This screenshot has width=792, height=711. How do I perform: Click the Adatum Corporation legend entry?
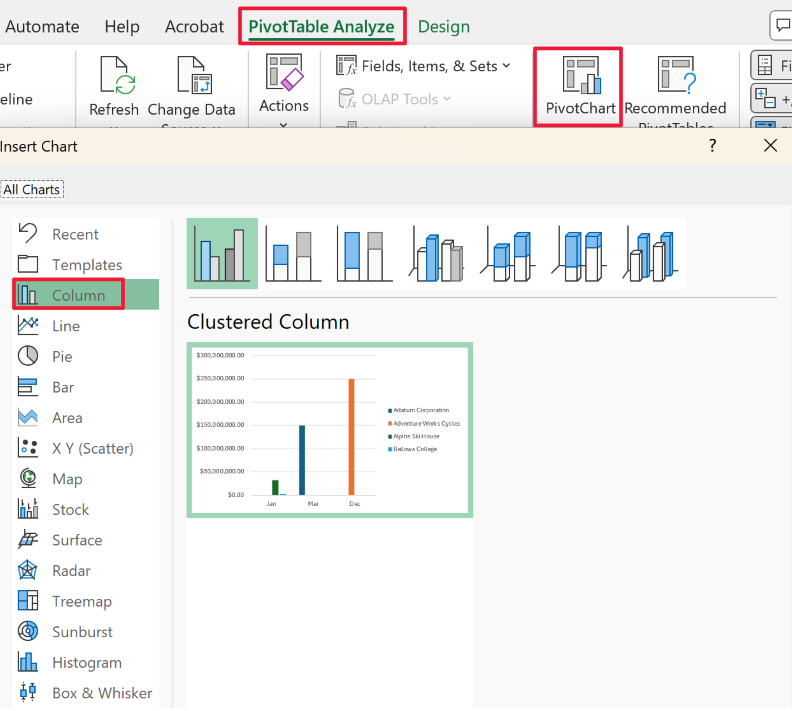[418, 410]
